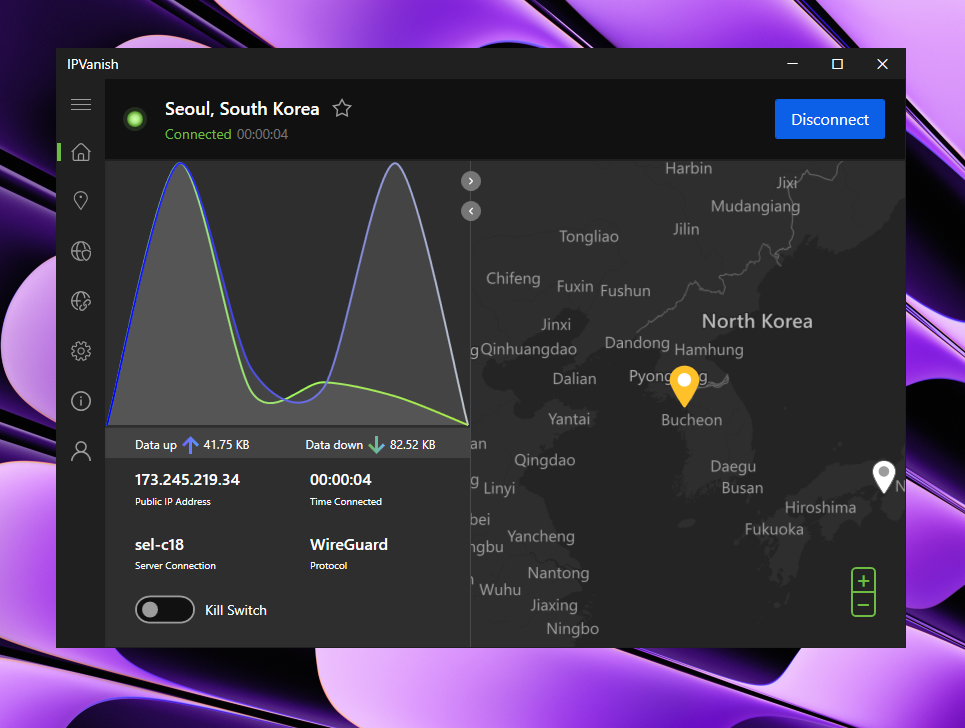Click the WireGuard protocol text

pyautogui.click(x=349, y=545)
